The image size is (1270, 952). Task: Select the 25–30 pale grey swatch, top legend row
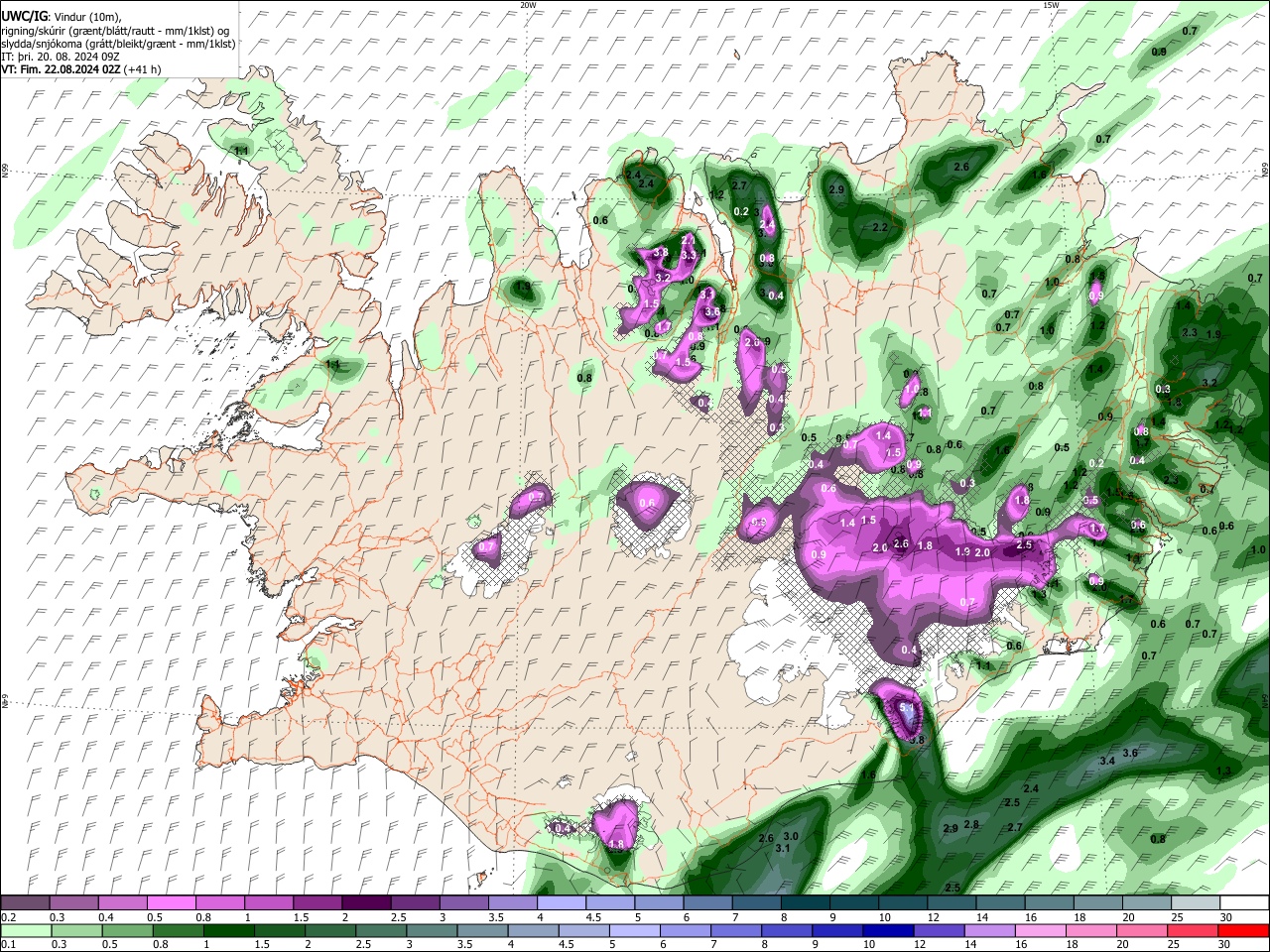coord(1195,903)
